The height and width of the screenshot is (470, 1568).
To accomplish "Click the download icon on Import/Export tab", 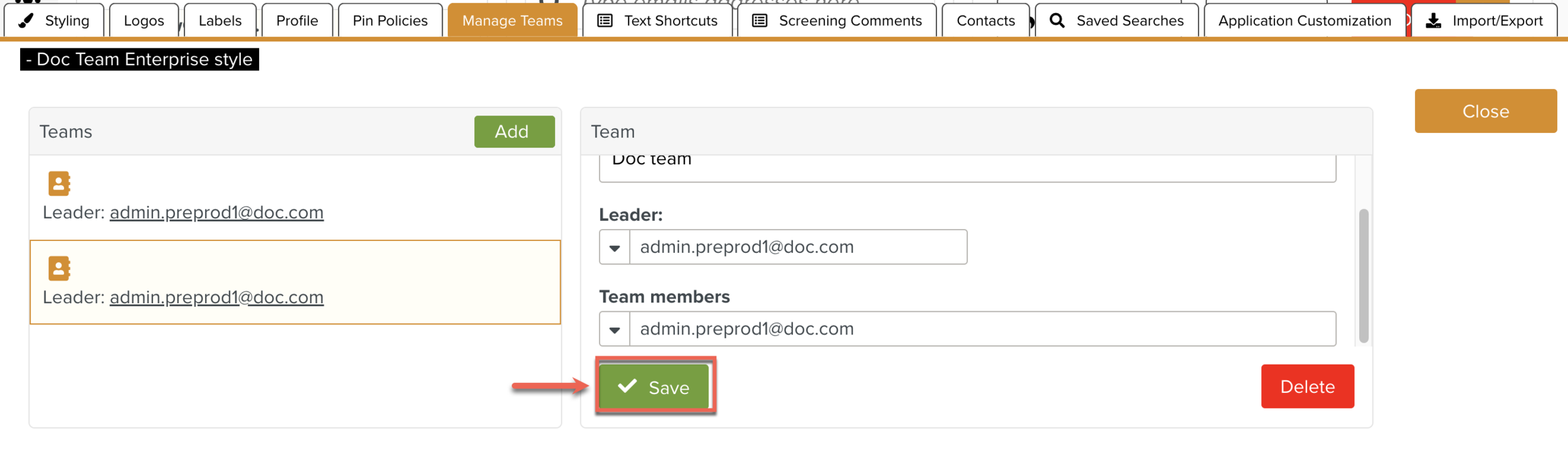I will pos(1434,21).
